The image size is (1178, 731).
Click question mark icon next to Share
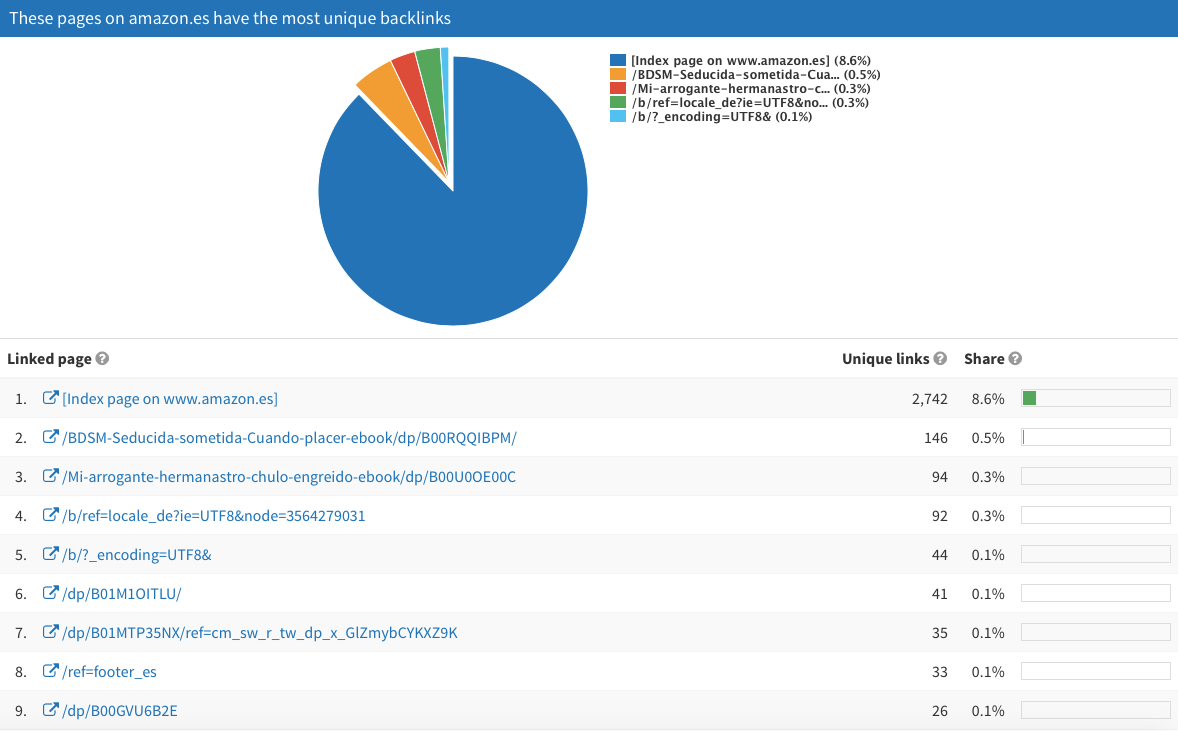pyautogui.click(x=1015, y=359)
